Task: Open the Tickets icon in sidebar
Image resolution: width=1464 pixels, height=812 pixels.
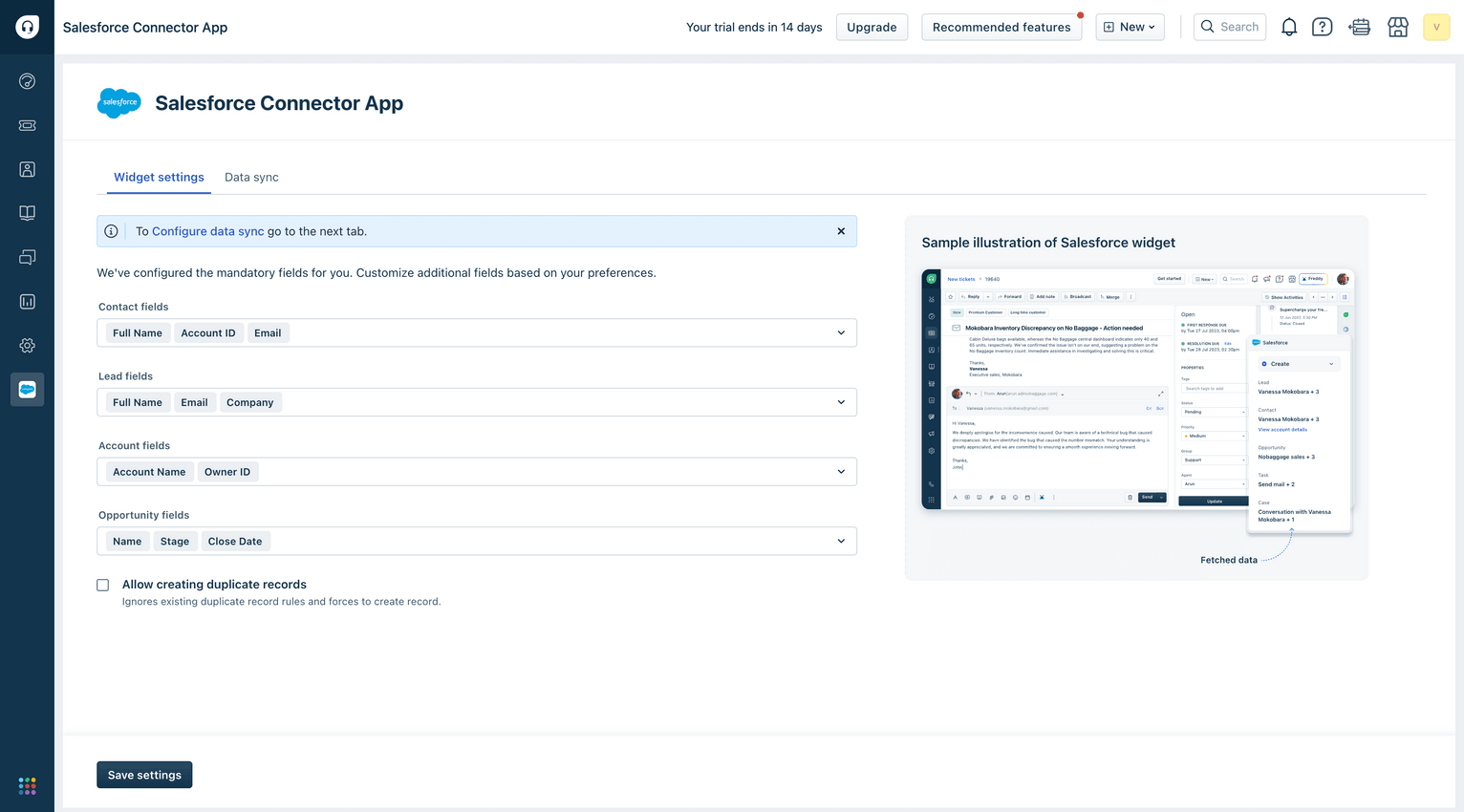Action: tap(27, 125)
